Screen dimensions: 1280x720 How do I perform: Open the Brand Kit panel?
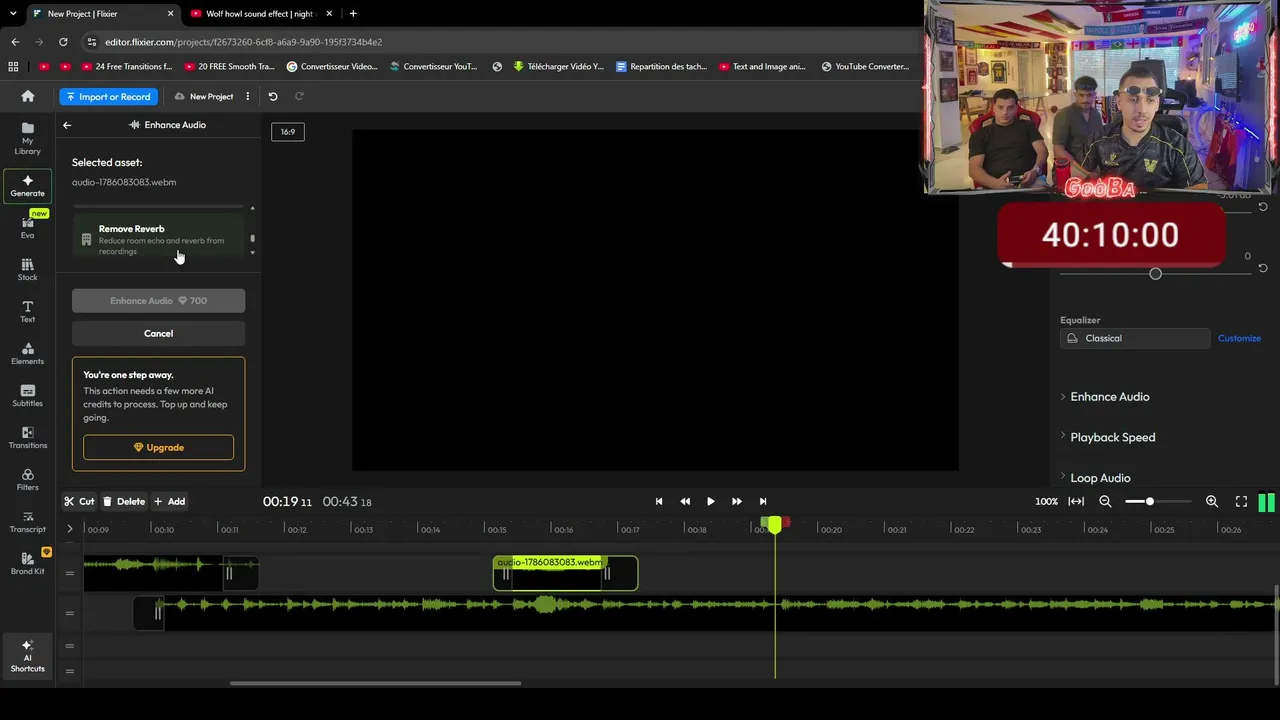(27, 563)
